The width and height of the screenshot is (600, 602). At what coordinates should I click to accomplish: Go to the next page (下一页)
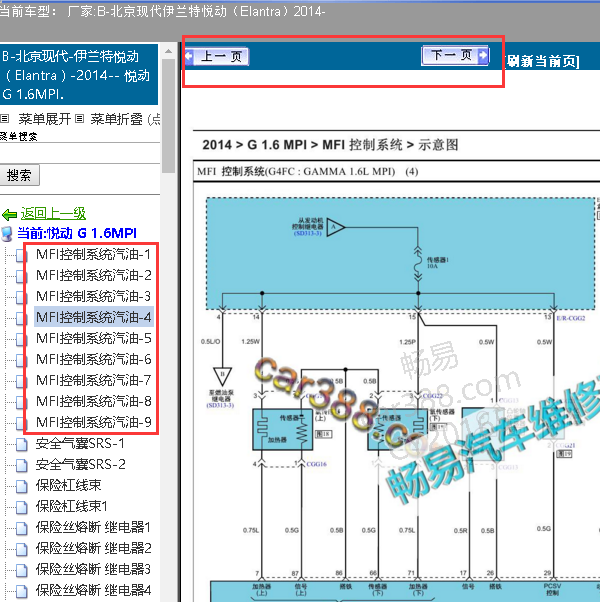pyautogui.click(x=455, y=56)
